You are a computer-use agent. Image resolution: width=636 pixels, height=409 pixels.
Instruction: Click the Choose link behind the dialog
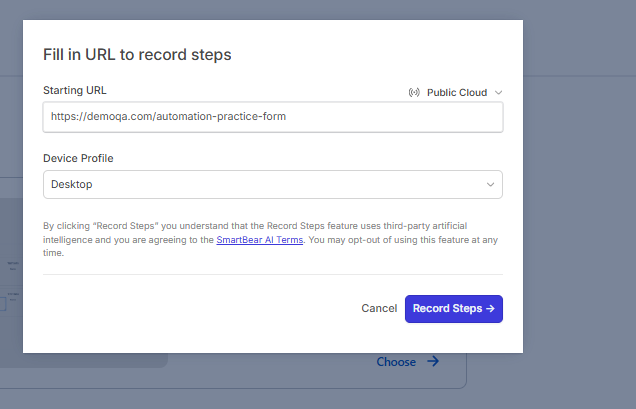[x=396, y=362]
